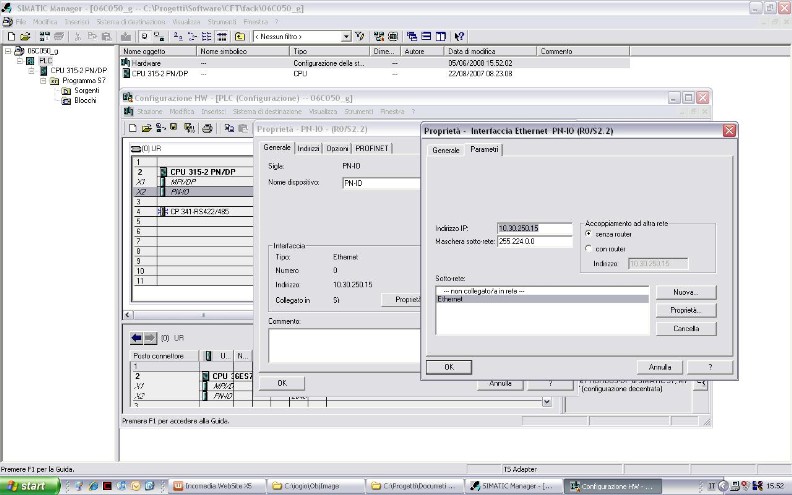Collapse PLC tree node

(x=20, y=61)
